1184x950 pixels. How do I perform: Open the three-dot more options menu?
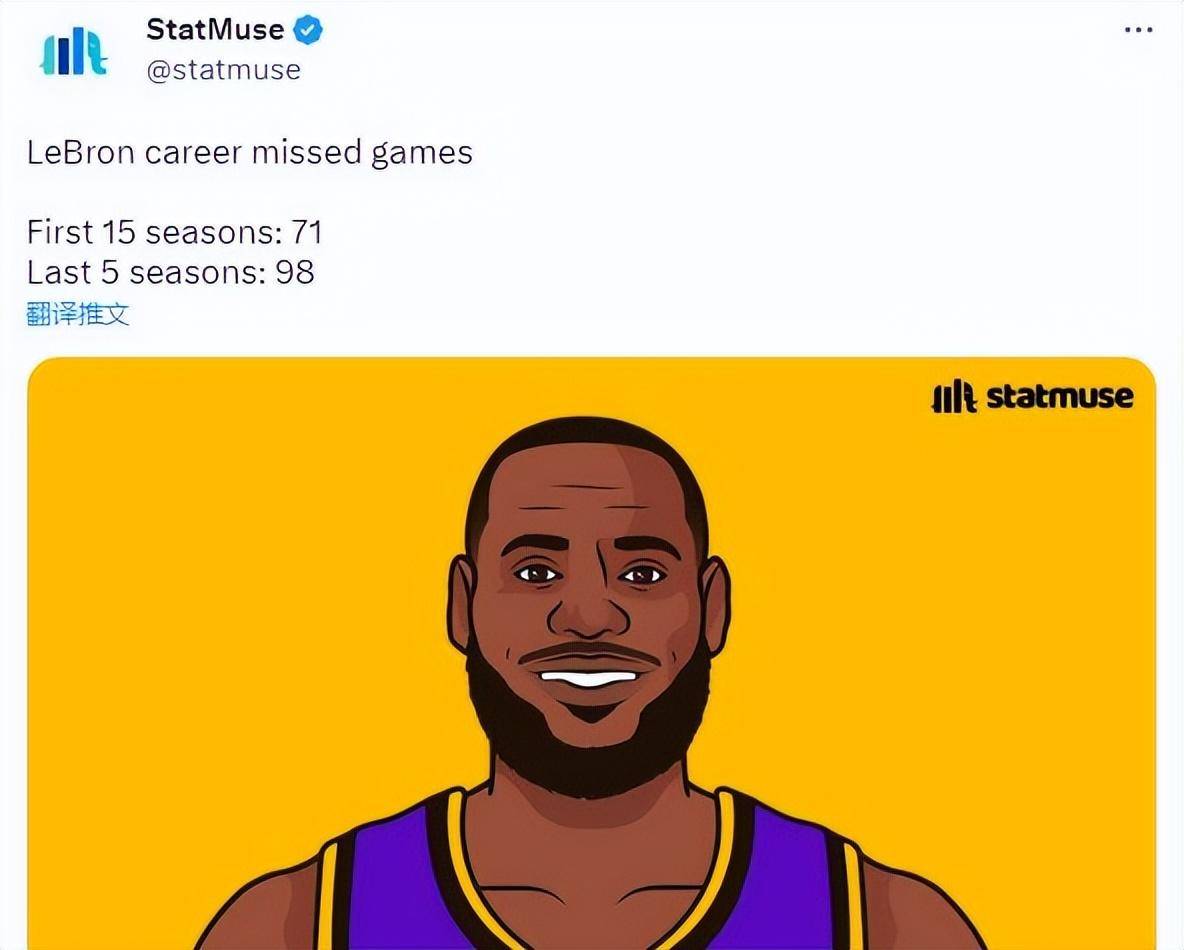1138,30
